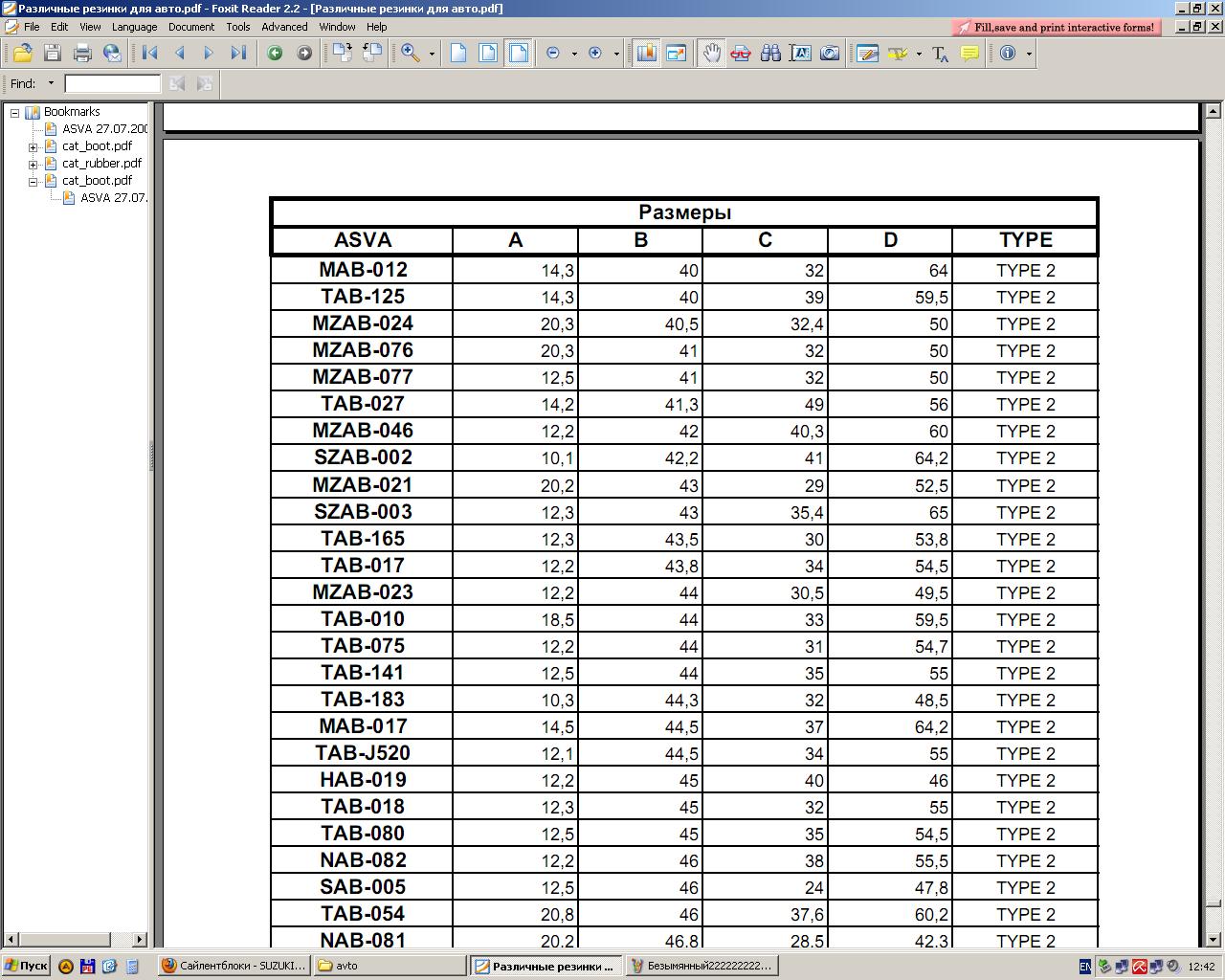Toggle the Fit Width page view

click(518, 54)
